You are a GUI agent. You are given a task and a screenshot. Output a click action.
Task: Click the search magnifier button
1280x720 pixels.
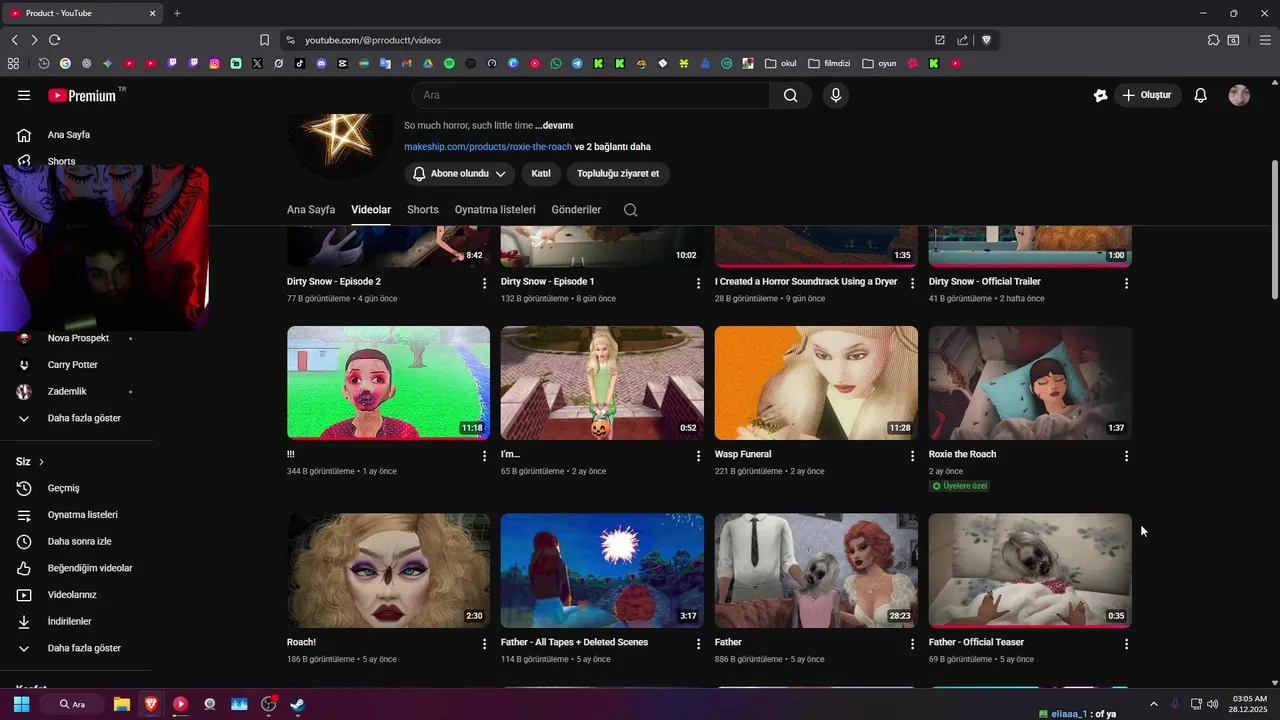tap(790, 95)
